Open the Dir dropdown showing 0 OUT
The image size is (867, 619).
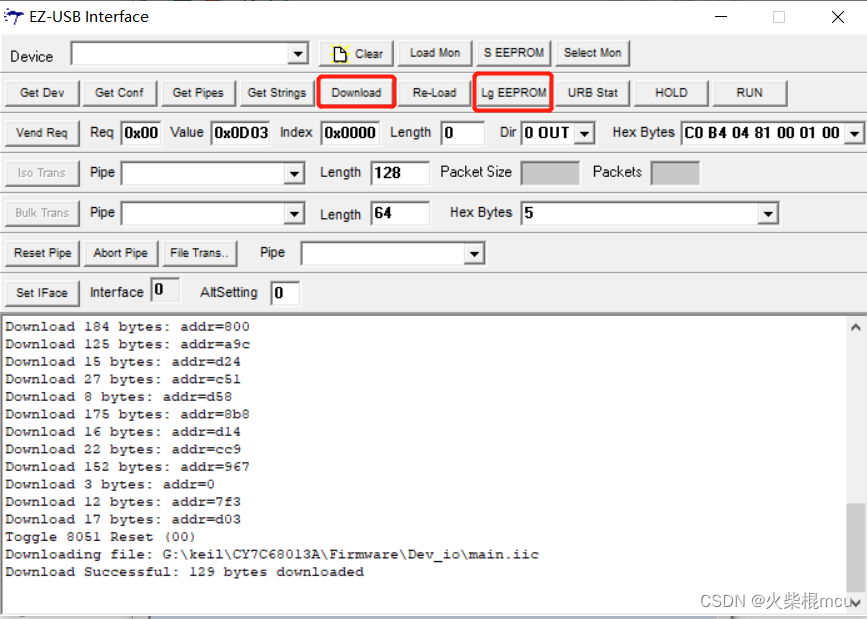click(584, 133)
